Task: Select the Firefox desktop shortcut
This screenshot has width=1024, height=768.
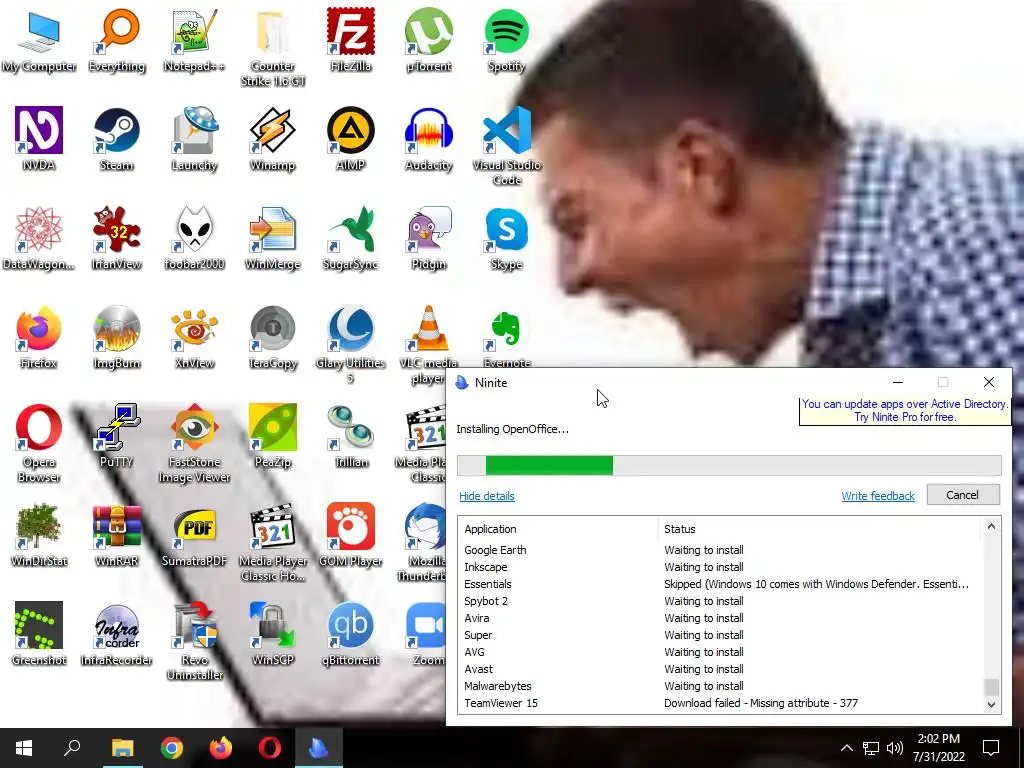Action: tap(39, 337)
